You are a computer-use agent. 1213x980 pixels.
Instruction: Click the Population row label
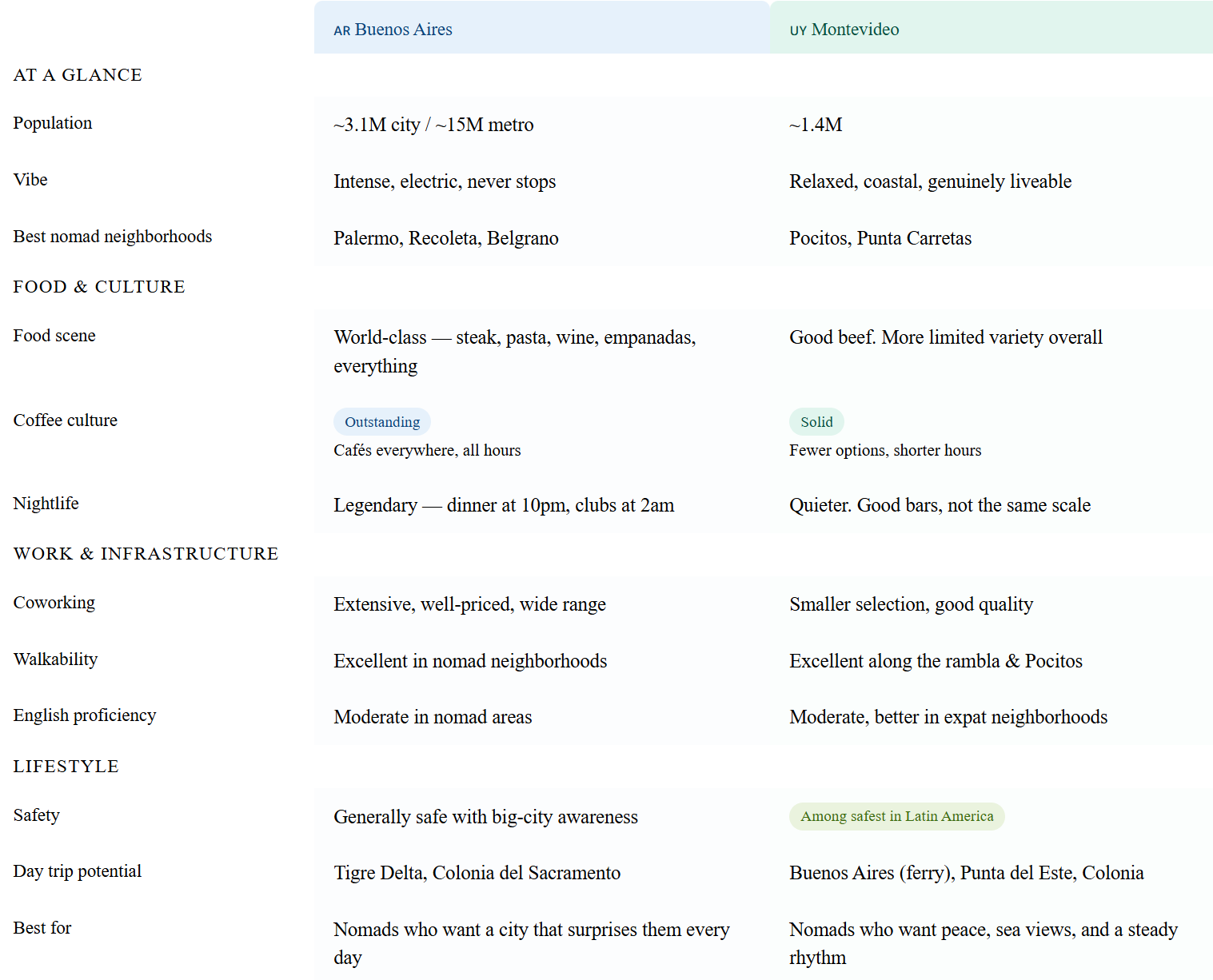[53, 123]
